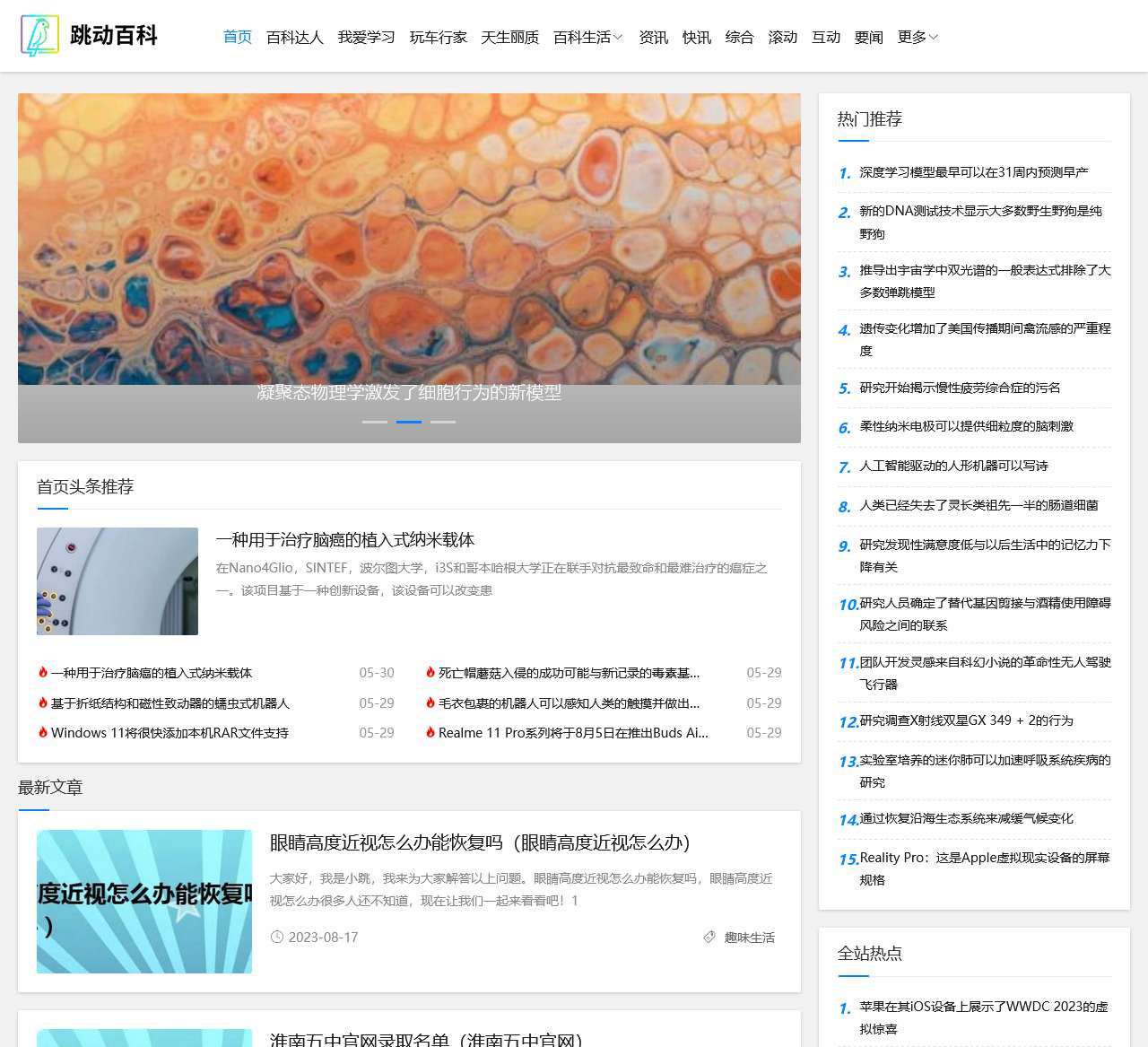1148x1047 pixels.
Task: Open 人类已经失去了灵长类祖先一半的肠道细菌
Action: point(979,505)
